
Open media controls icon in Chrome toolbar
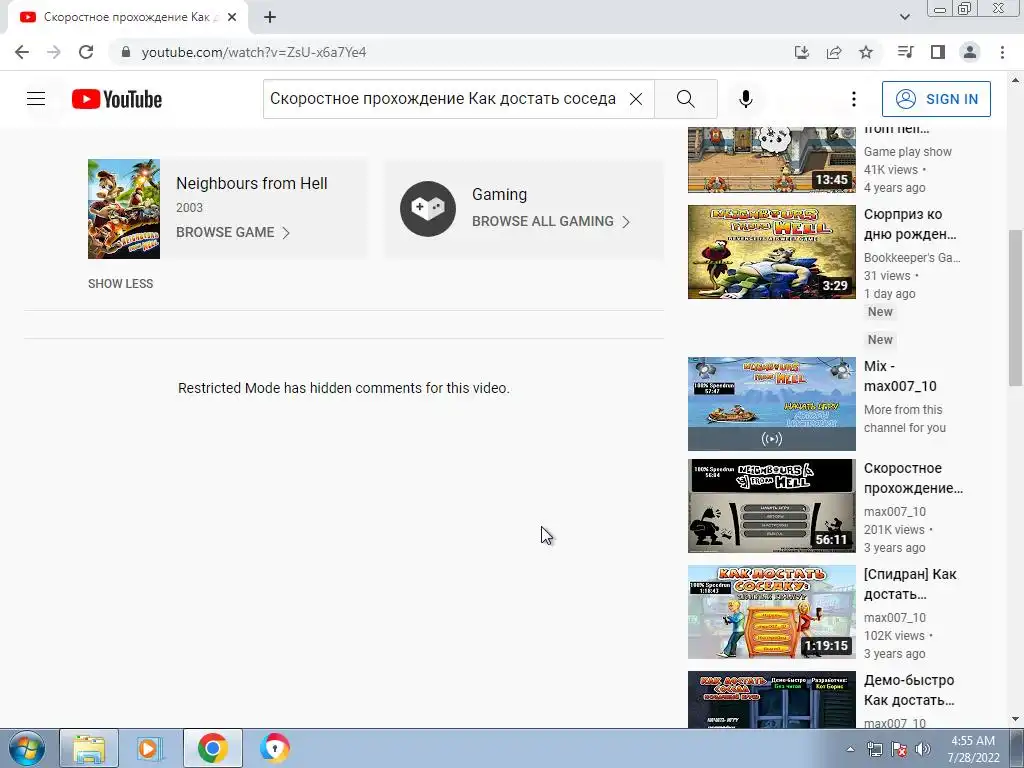tap(905, 52)
